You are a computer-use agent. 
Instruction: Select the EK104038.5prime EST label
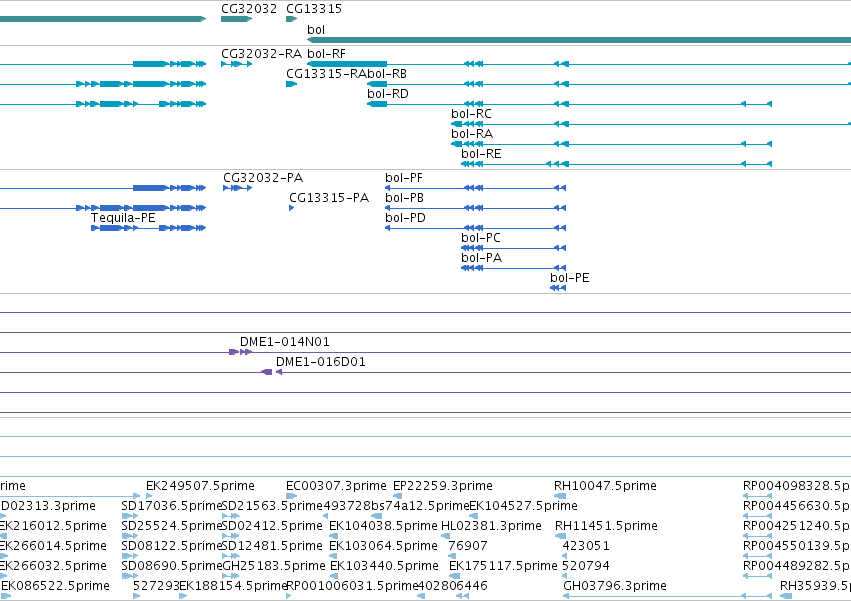click(383, 526)
